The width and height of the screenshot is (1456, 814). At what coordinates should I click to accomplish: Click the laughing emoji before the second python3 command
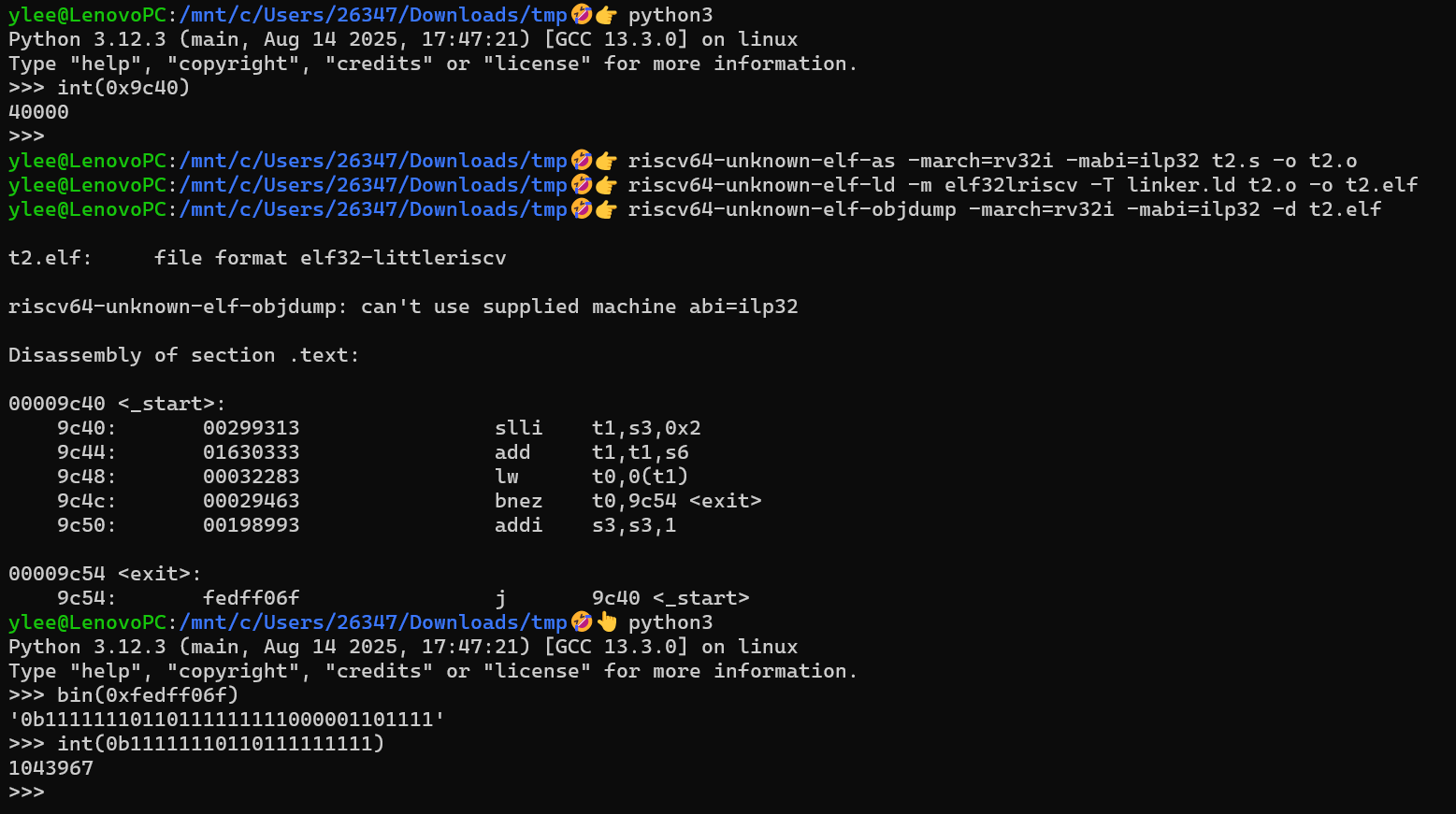point(581,622)
